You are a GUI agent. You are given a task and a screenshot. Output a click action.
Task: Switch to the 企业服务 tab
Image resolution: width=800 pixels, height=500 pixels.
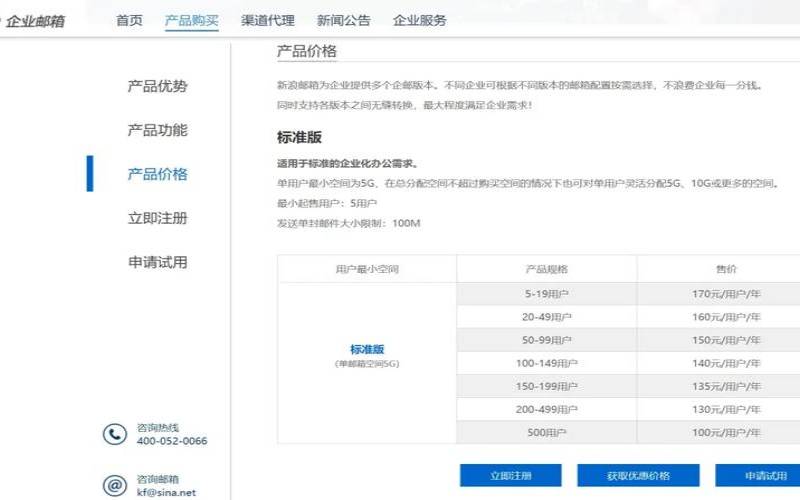(419, 20)
